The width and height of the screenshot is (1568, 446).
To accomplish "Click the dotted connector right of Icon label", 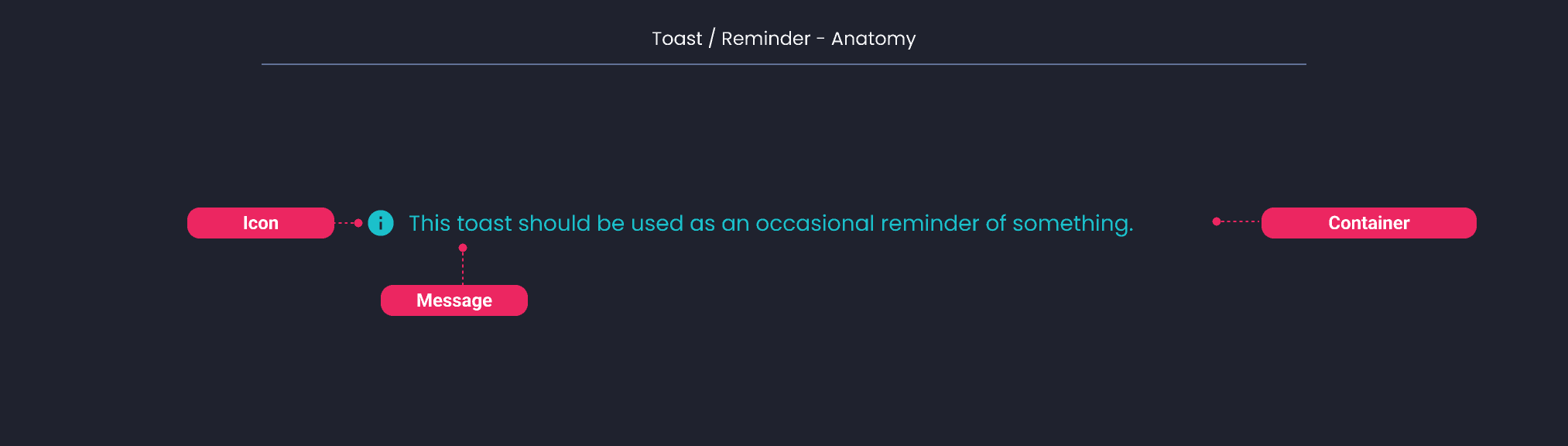I will (x=344, y=223).
